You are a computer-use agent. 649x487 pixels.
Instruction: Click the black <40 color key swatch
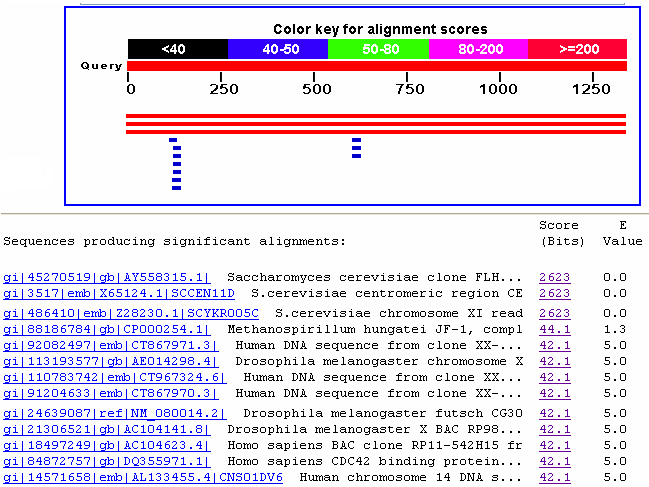click(178, 48)
